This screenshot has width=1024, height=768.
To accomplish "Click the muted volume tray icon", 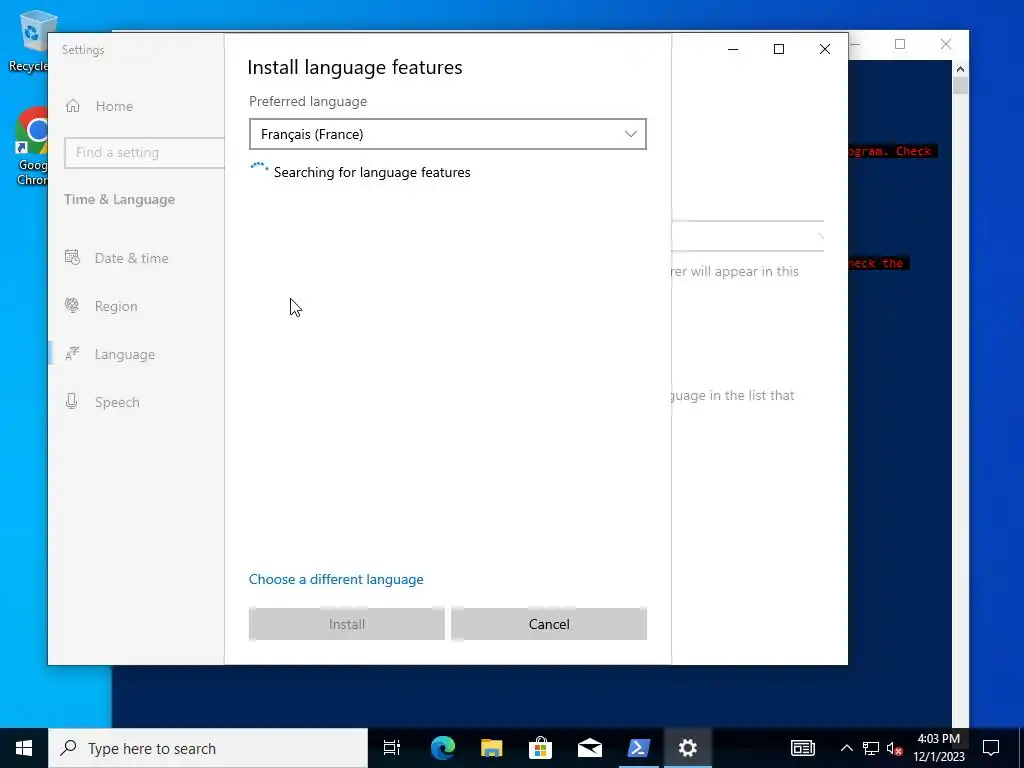I will (x=894, y=748).
